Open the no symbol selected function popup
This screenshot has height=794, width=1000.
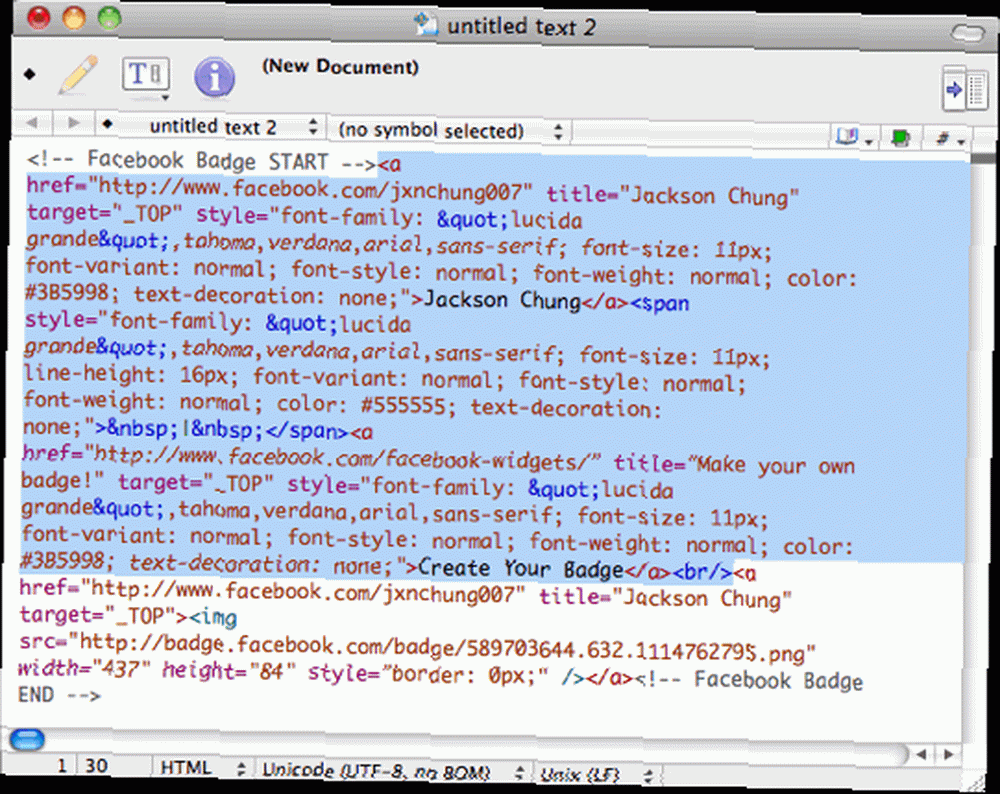tap(450, 131)
